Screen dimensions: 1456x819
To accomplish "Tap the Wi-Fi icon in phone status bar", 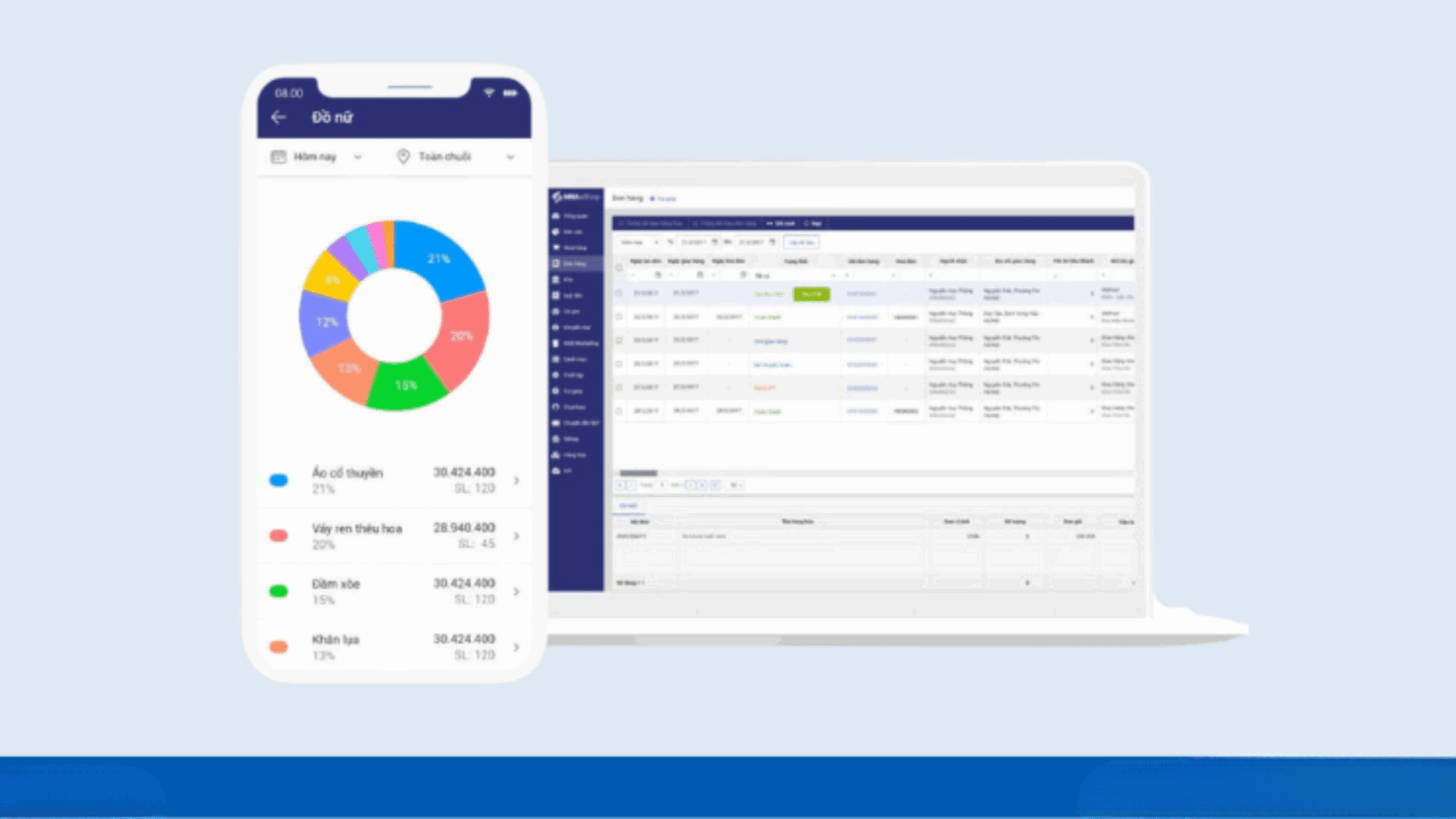I will (489, 93).
